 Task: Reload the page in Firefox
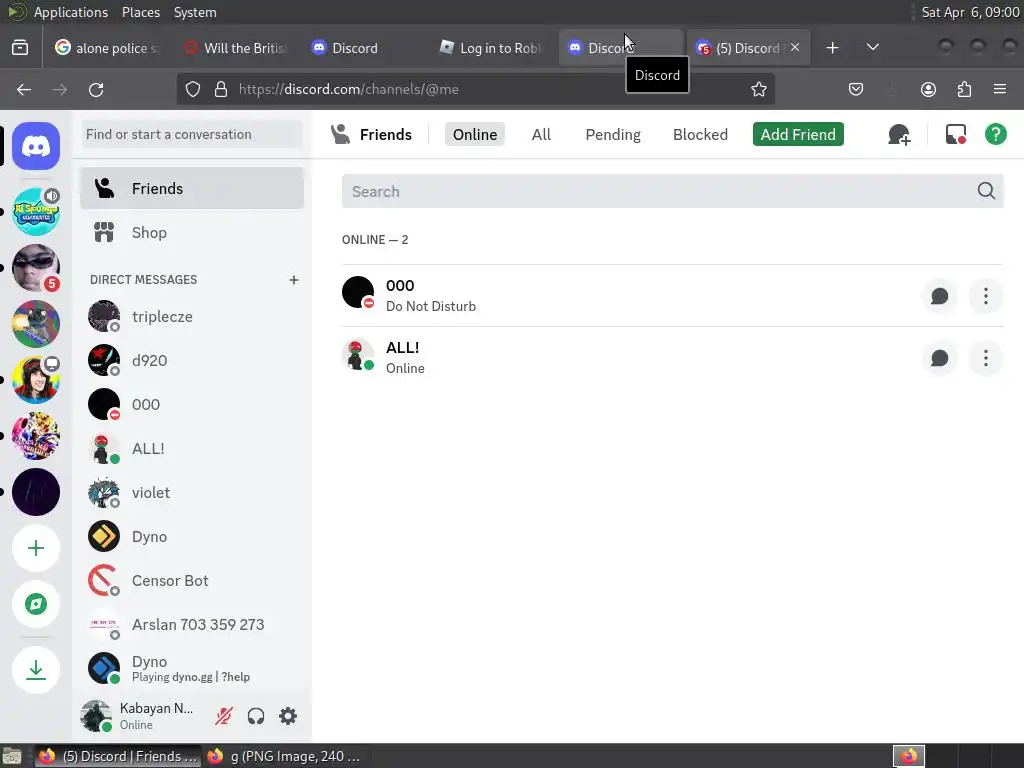click(x=96, y=89)
